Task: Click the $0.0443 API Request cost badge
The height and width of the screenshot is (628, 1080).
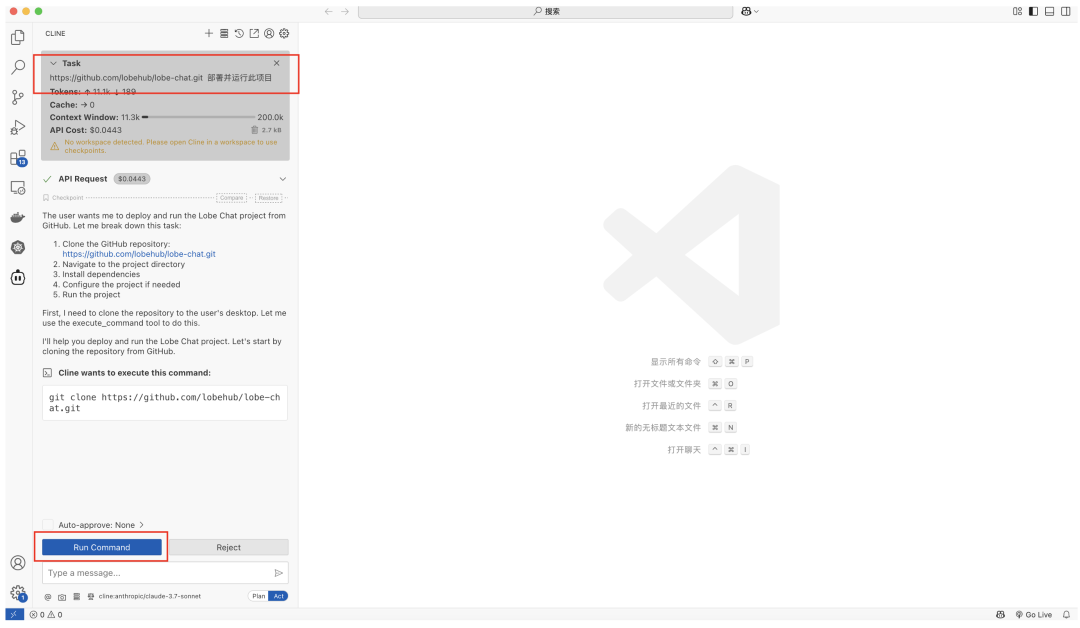Action: (132, 179)
